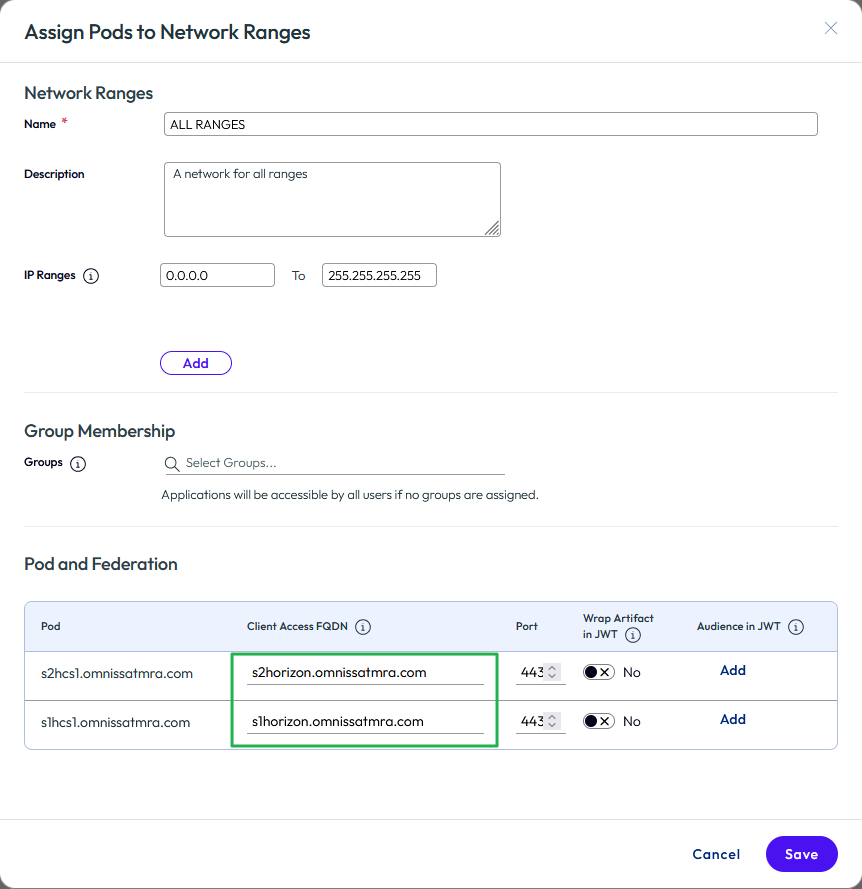This screenshot has width=862, height=889.
Task: Click the Audience in JWT info icon
Action: coord(796,627)
